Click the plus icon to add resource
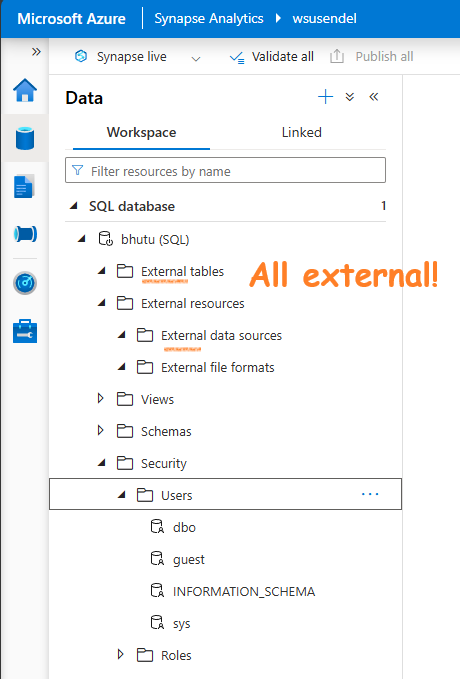The height and width of the screenshot is (679, 460). 326,97
